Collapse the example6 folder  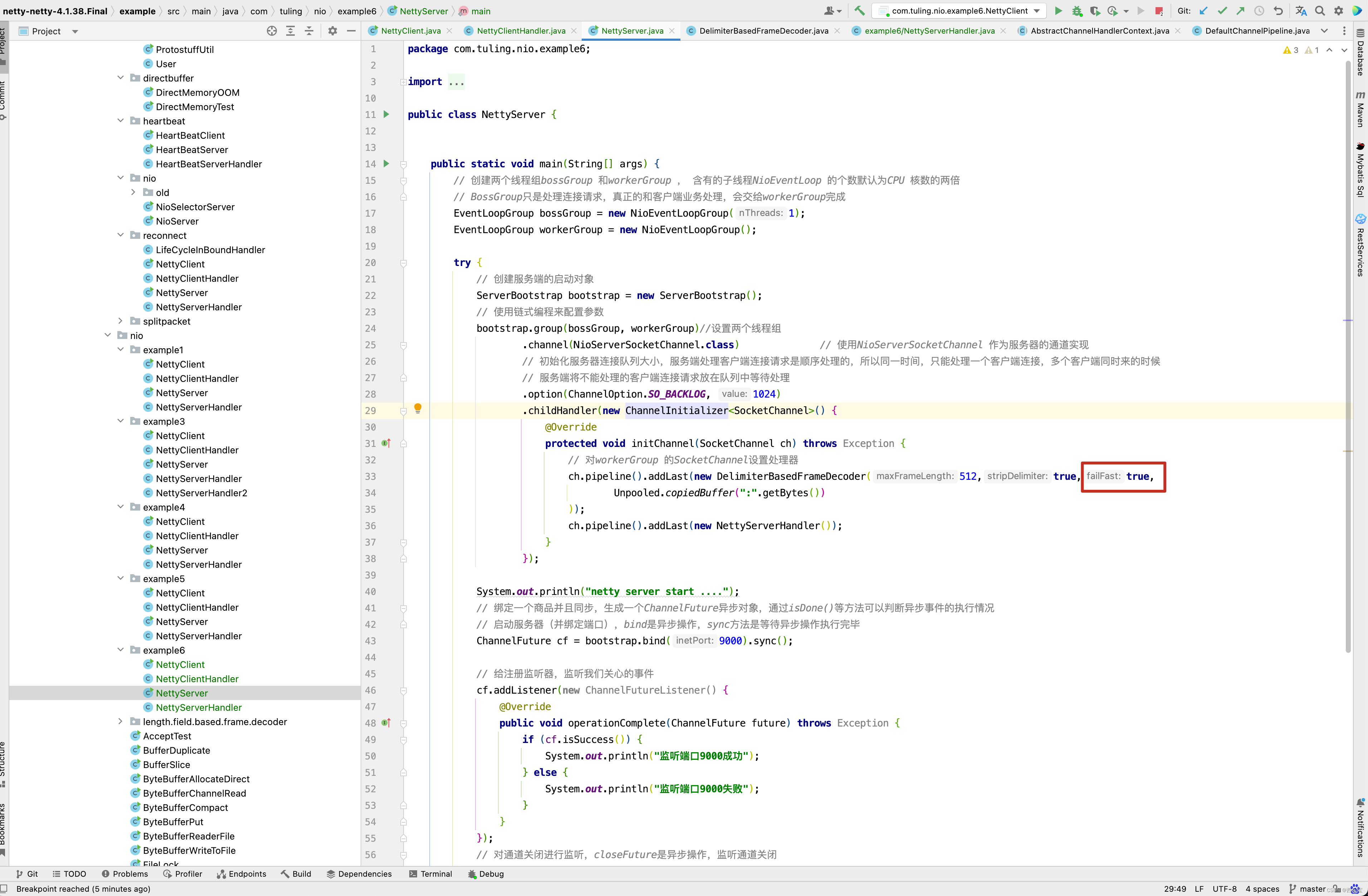pyautogui.click(x=120, y=650)
